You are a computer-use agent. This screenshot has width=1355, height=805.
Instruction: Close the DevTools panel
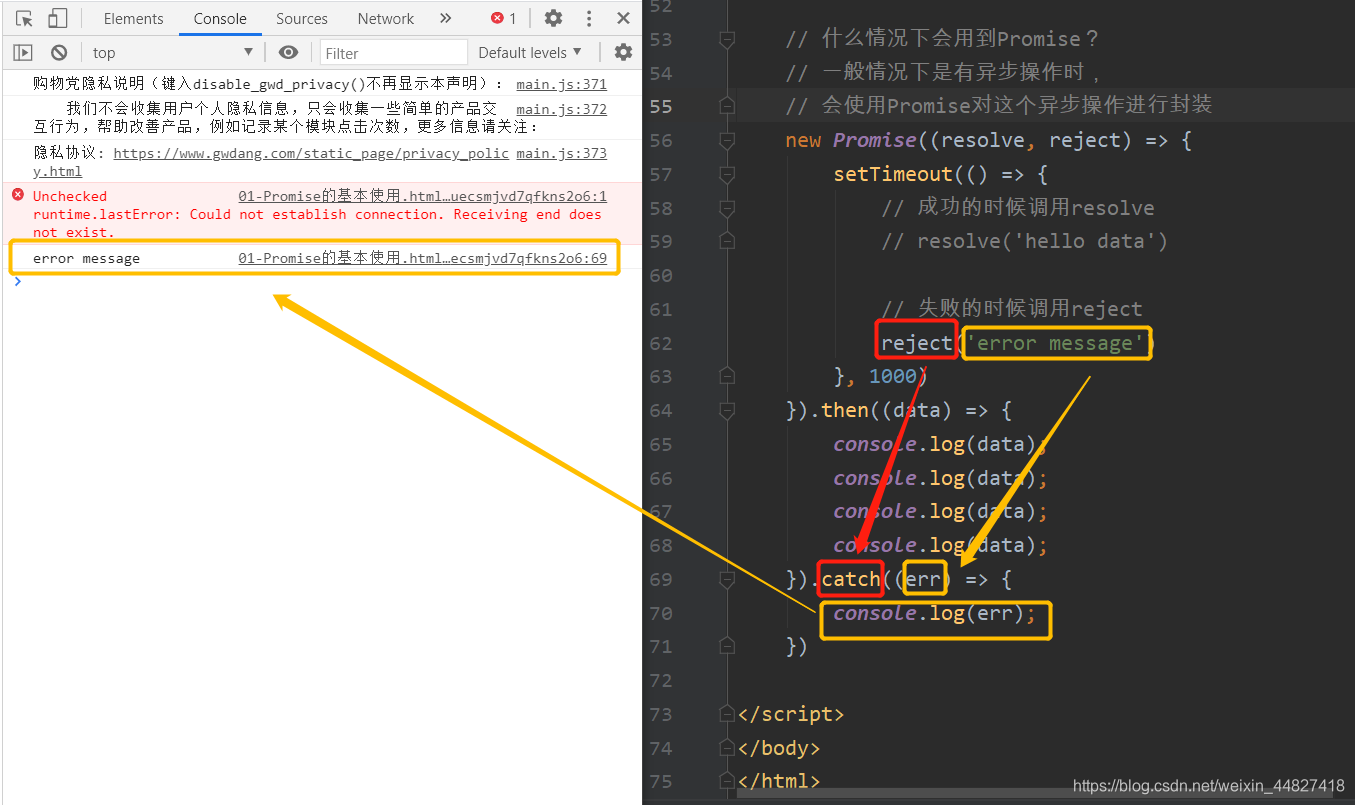tap(623, 18)
